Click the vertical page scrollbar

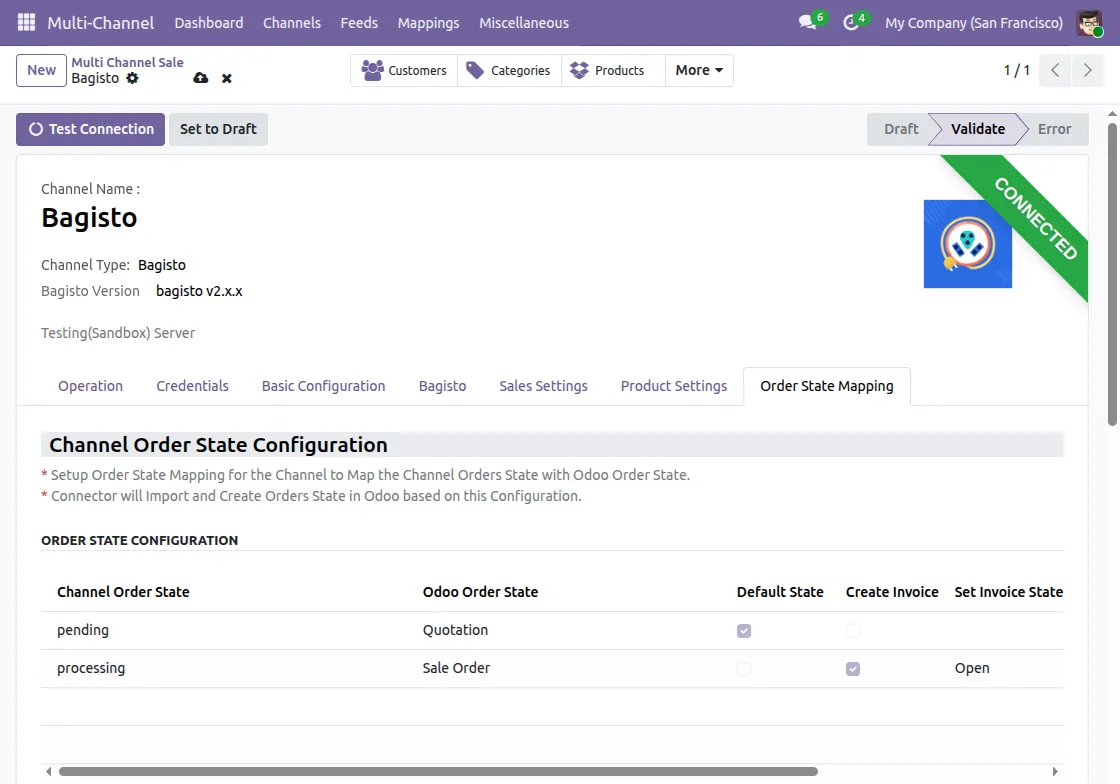point(1112,275)
